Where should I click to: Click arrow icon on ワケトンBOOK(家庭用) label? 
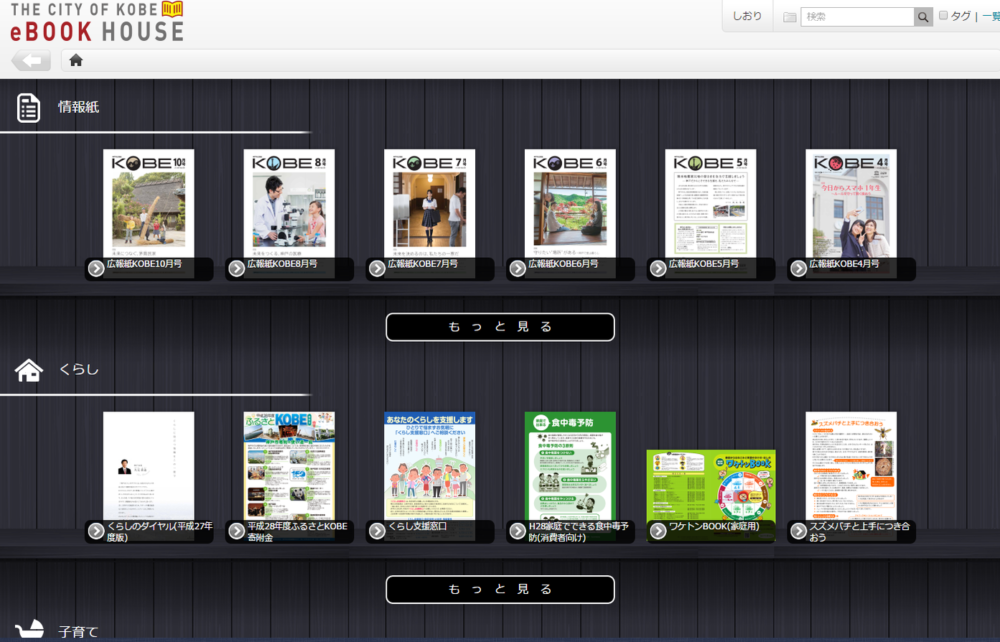(658, 531)
